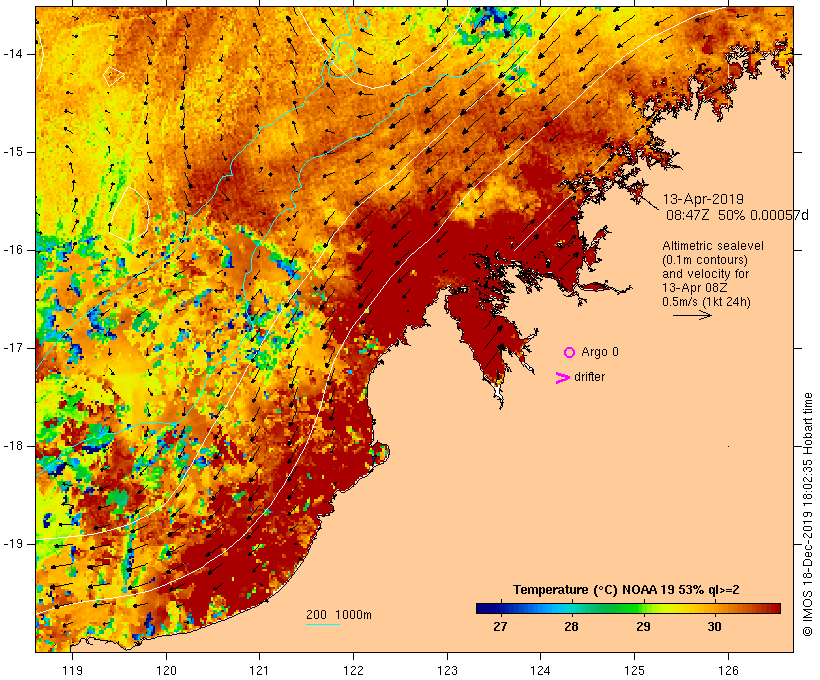Click the '13-Apr 08Z' caption line
This screenshot has height=680, width=820.
point(694,288)
